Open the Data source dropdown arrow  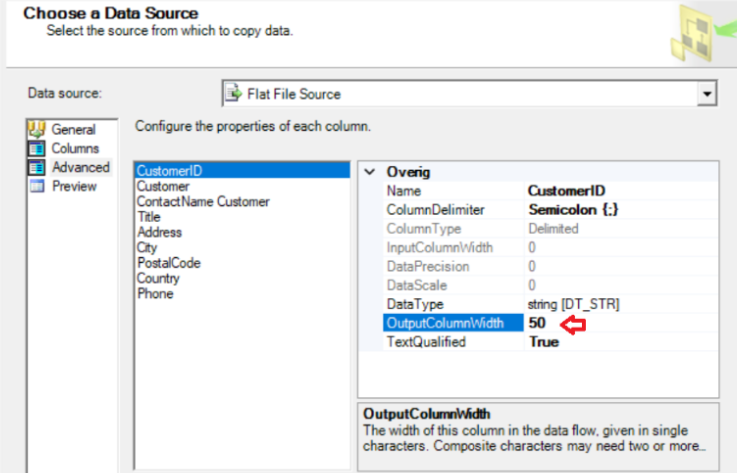pyautogui.click(x=706, y=94)
